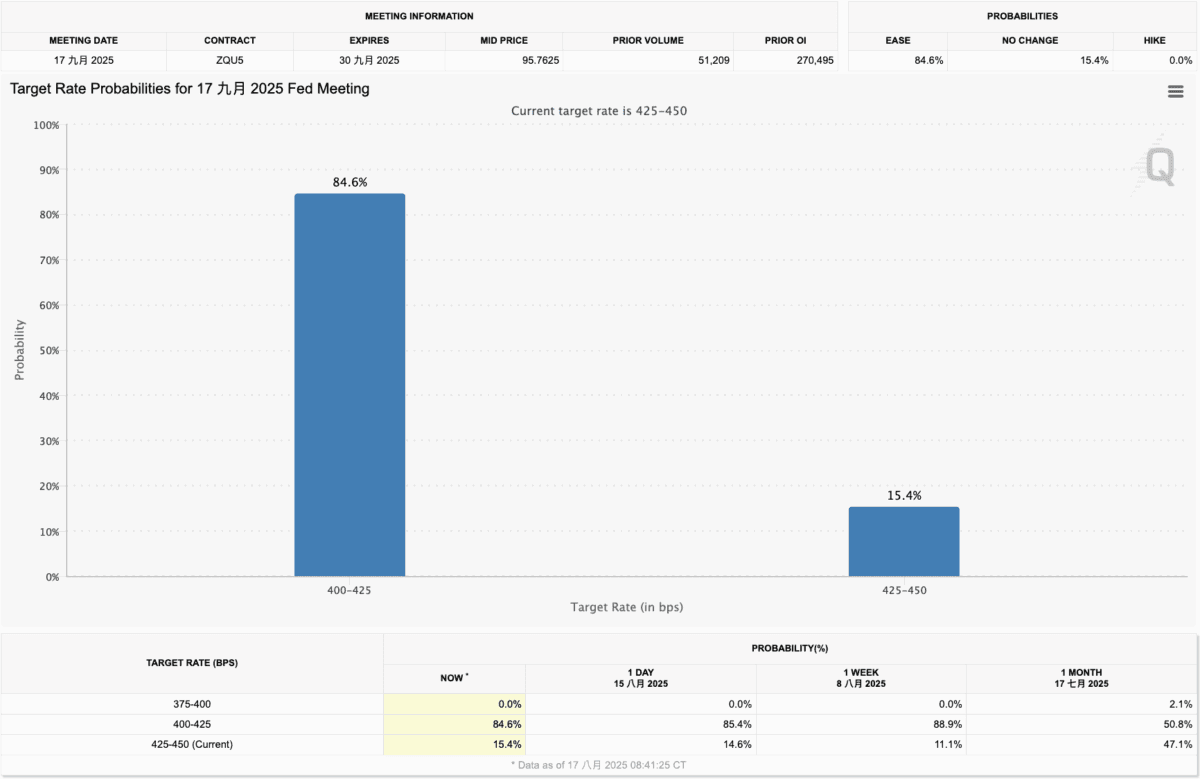Click the 47.1% one-month value
This screenshot has width=1200, height=779.
coord(1176,744)
